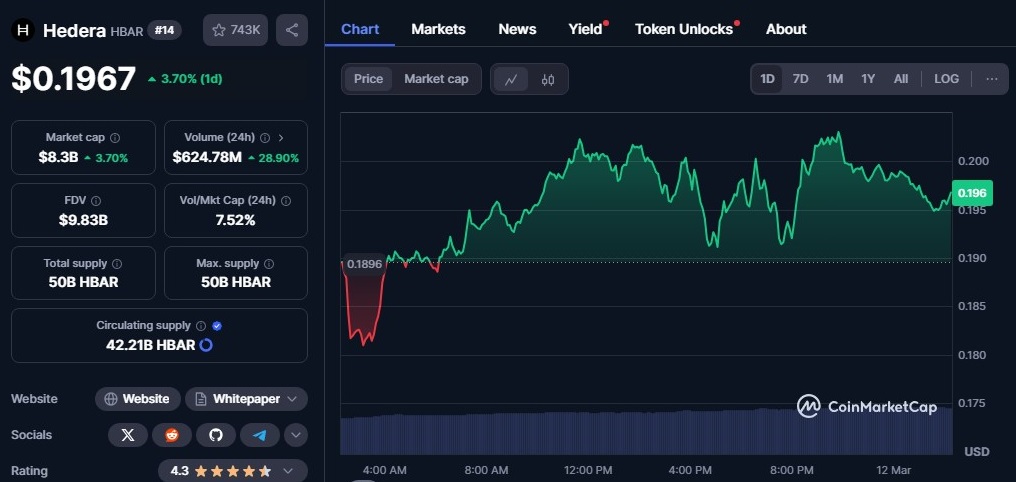The width and height of the screenshot is (1016, 482).
Task: Open Hedera's Telegram social link
Action: click(260, 435)
